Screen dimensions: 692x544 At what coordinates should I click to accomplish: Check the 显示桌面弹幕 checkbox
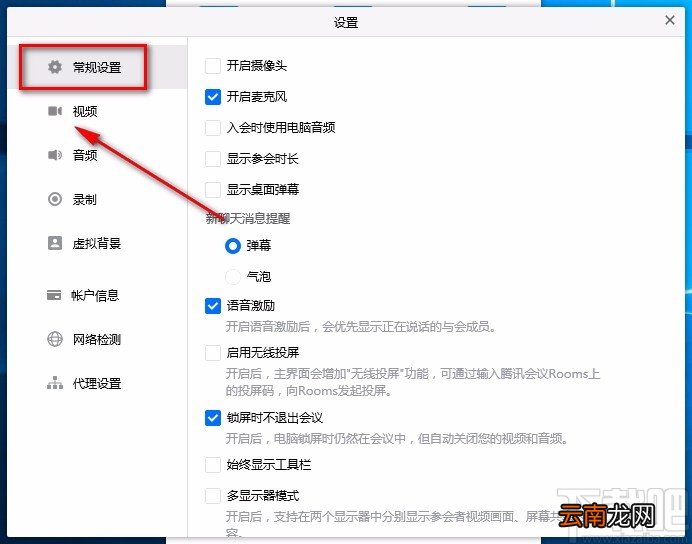(213, 189)
